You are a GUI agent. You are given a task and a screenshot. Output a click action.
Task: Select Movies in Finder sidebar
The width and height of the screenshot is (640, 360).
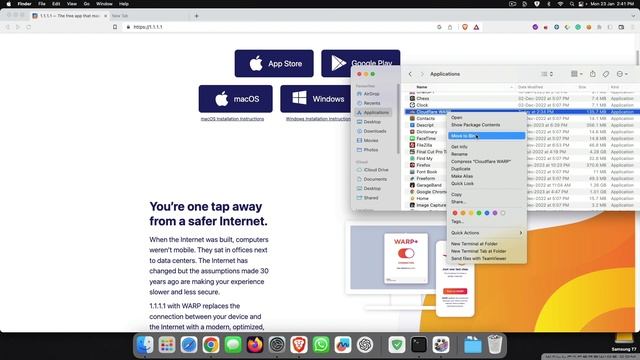[x=367, y=140]
